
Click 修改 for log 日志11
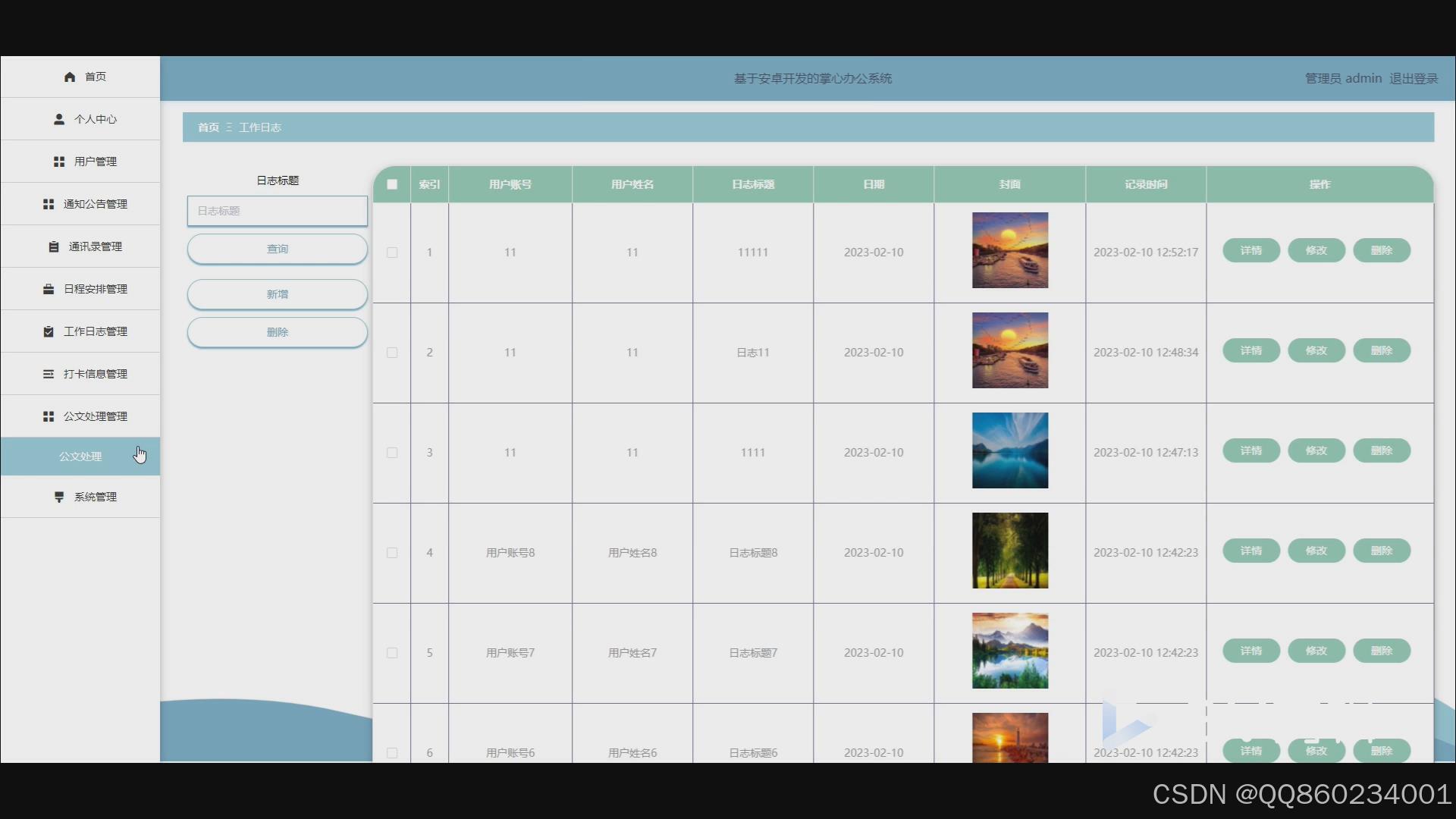[1316, 350]
